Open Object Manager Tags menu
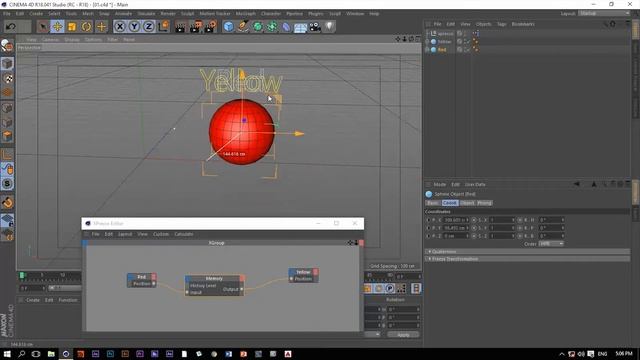 point(502,24)
